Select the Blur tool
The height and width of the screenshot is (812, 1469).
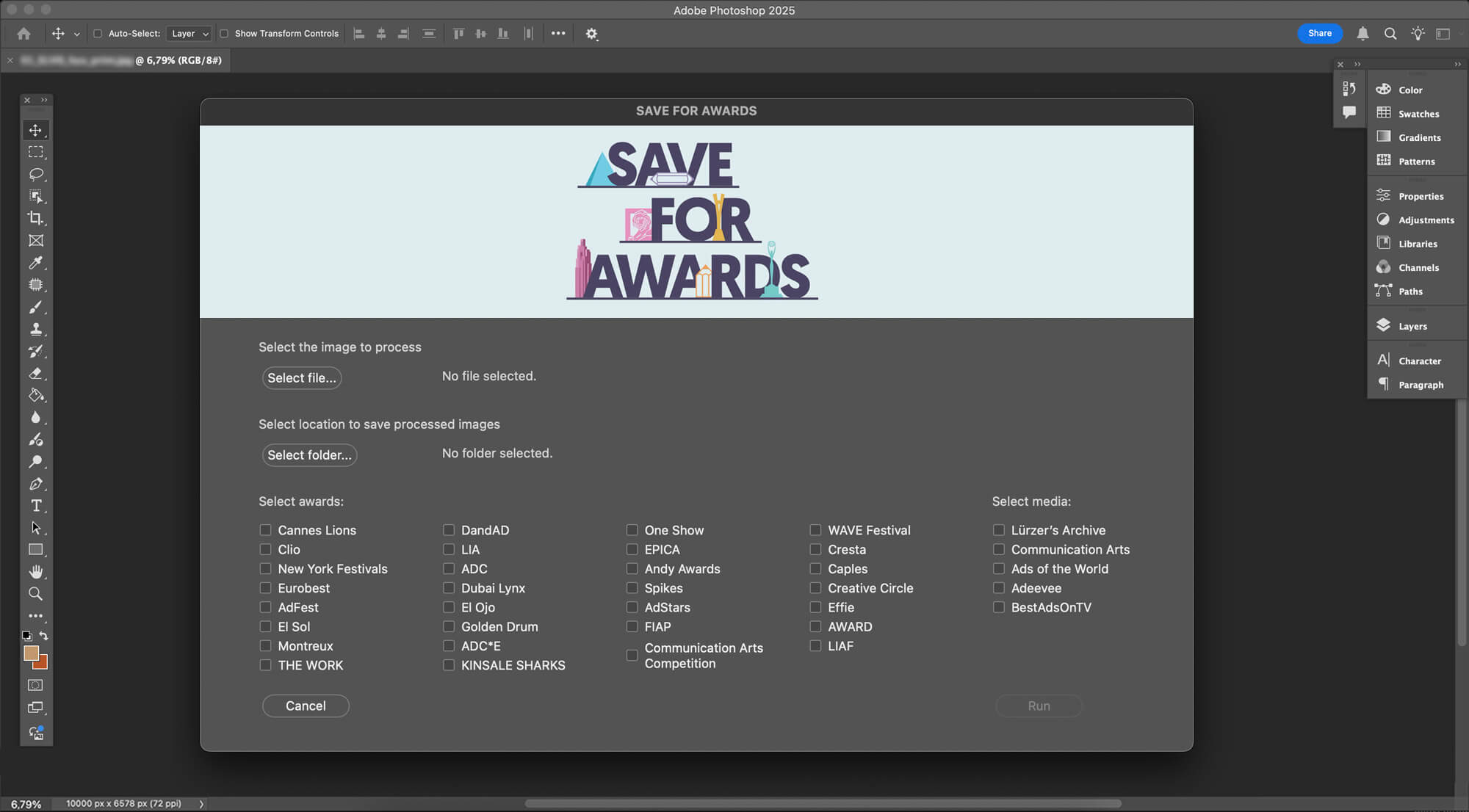(x=35, y=417)
